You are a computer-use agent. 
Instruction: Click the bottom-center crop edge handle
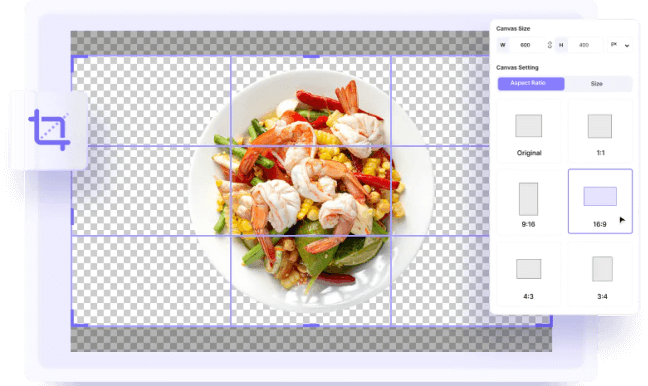[311, 325]
